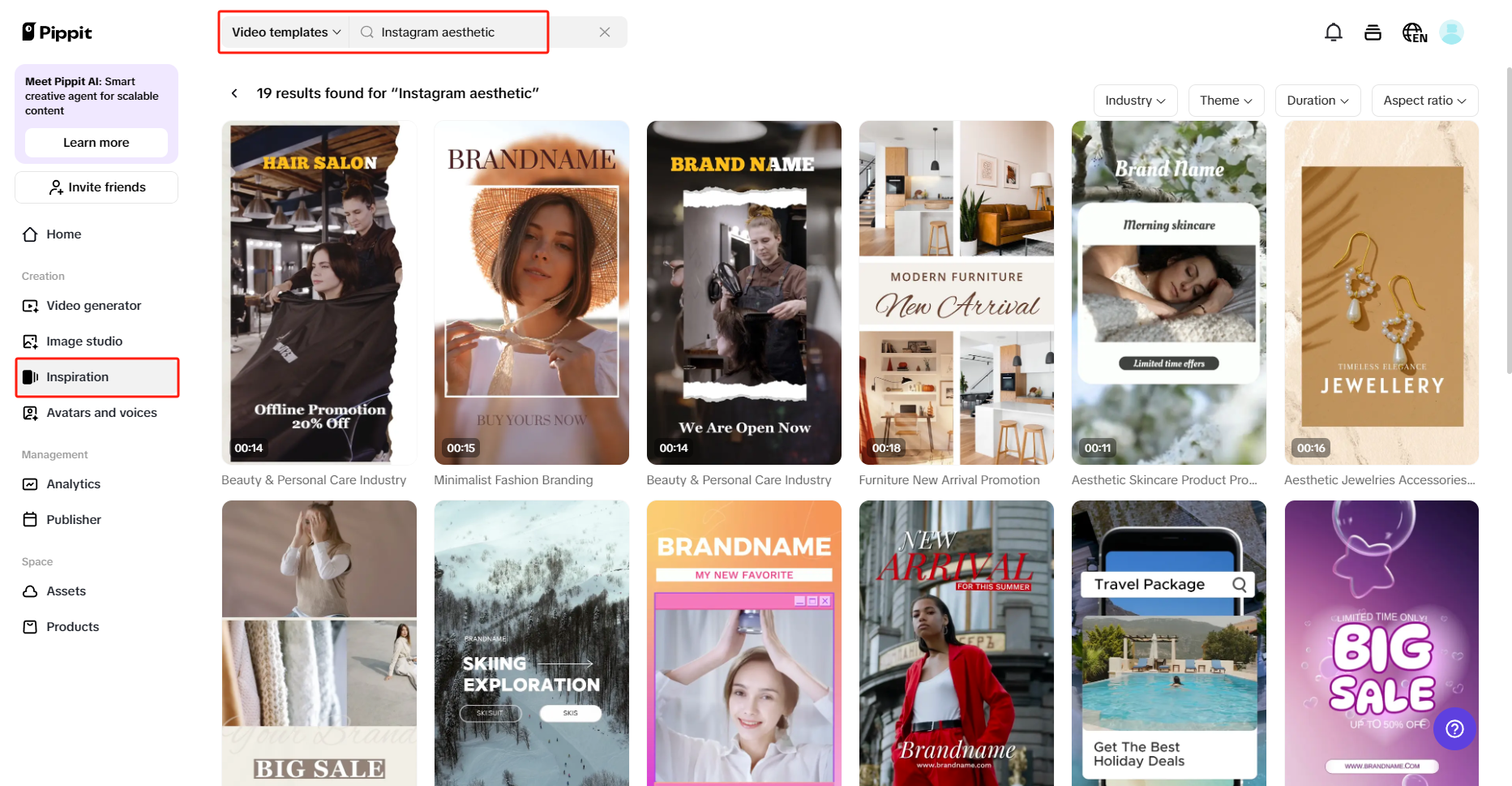The height and width of the screenshot is (786, 1512).
Task: Open Avatars and voices
Action: point(101,412)
